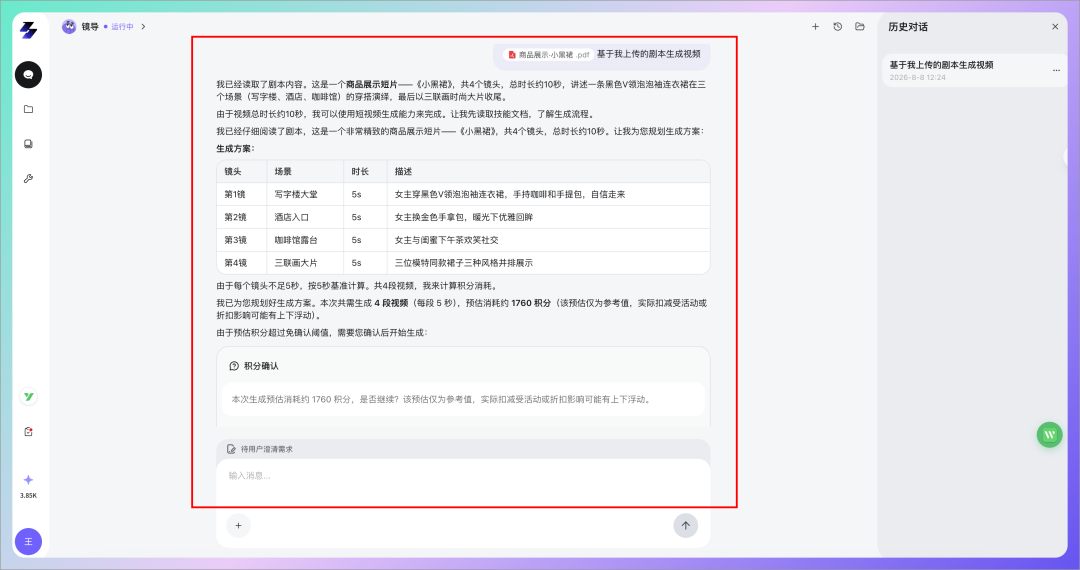Image resolution: width=1080 pixels, height=570 pixels.
Task: Open the library book icon in the left sidebar
Action: (x=28, y=144)
